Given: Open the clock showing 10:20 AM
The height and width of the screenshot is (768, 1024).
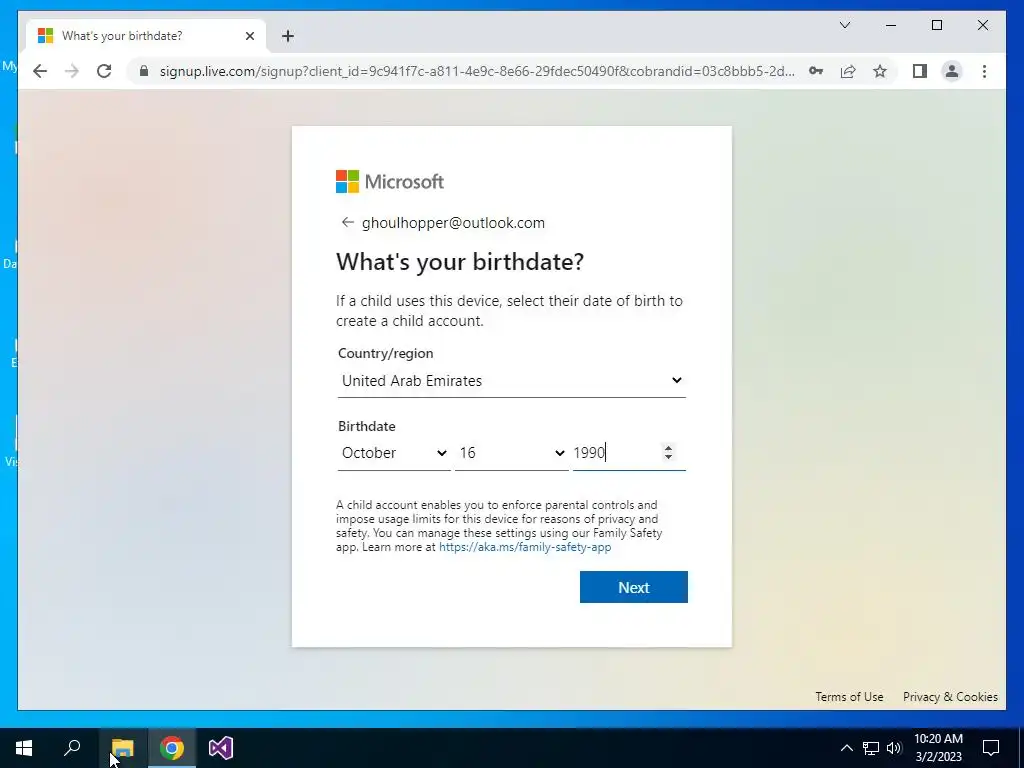Looking at the screenshot, I should click(938, 748).
